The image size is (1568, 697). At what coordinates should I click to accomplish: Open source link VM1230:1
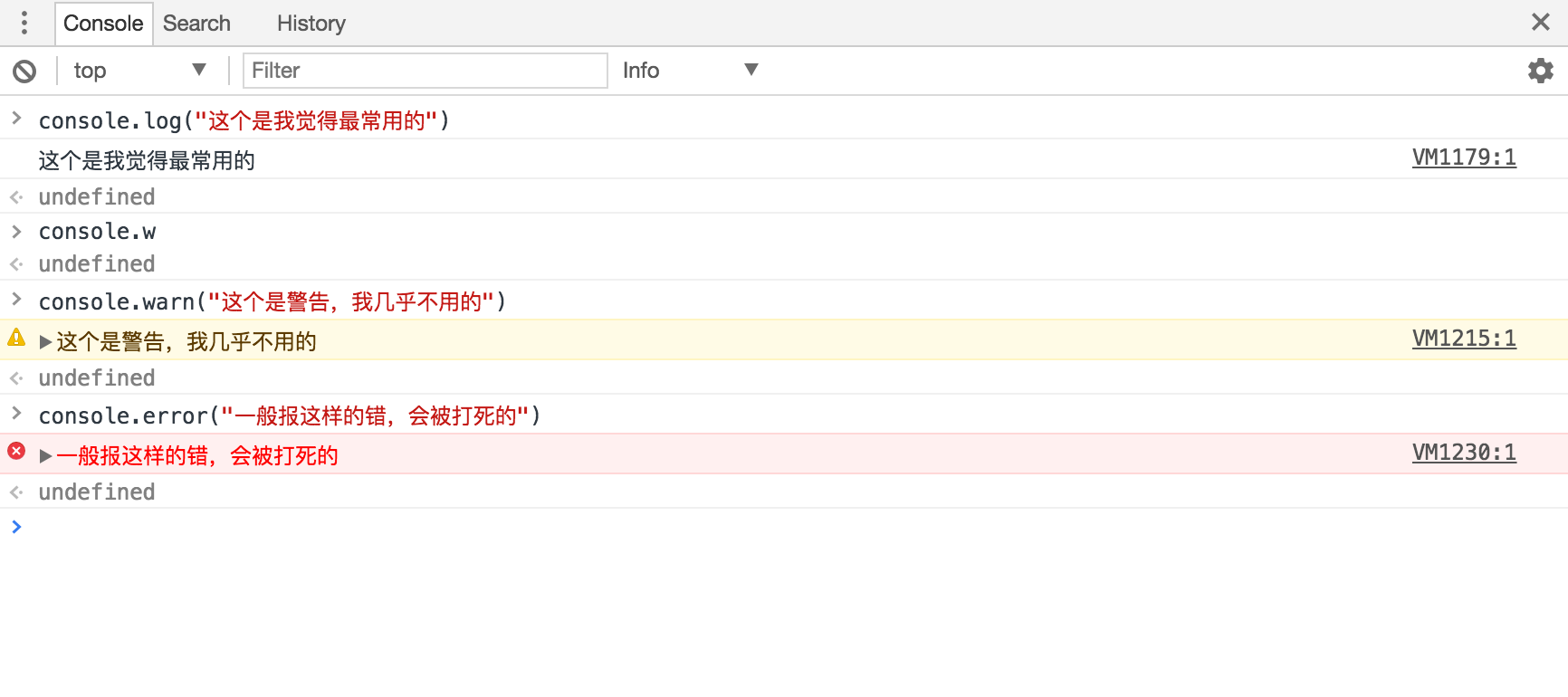click(x=1464, y=453)
